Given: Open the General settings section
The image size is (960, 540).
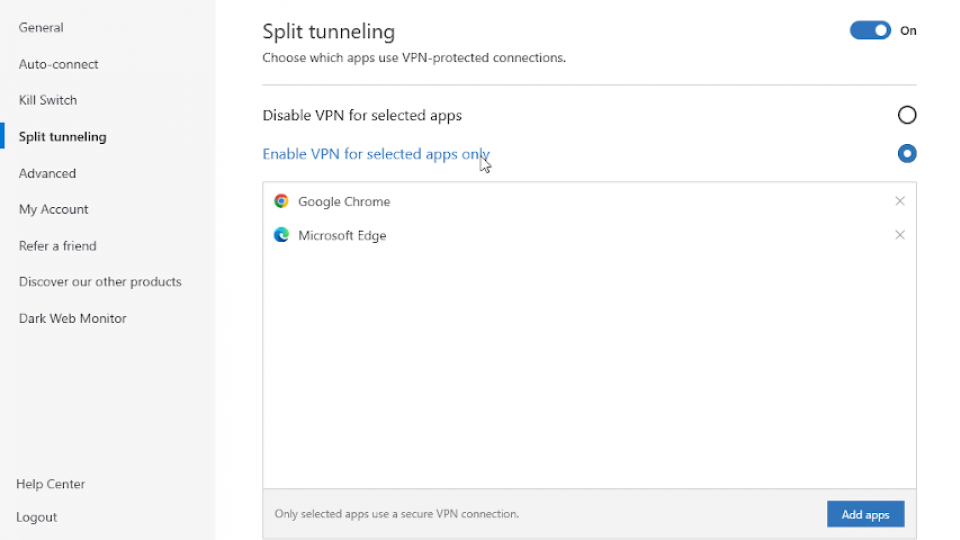Looking at the screenshot, I should coord(41,28).
